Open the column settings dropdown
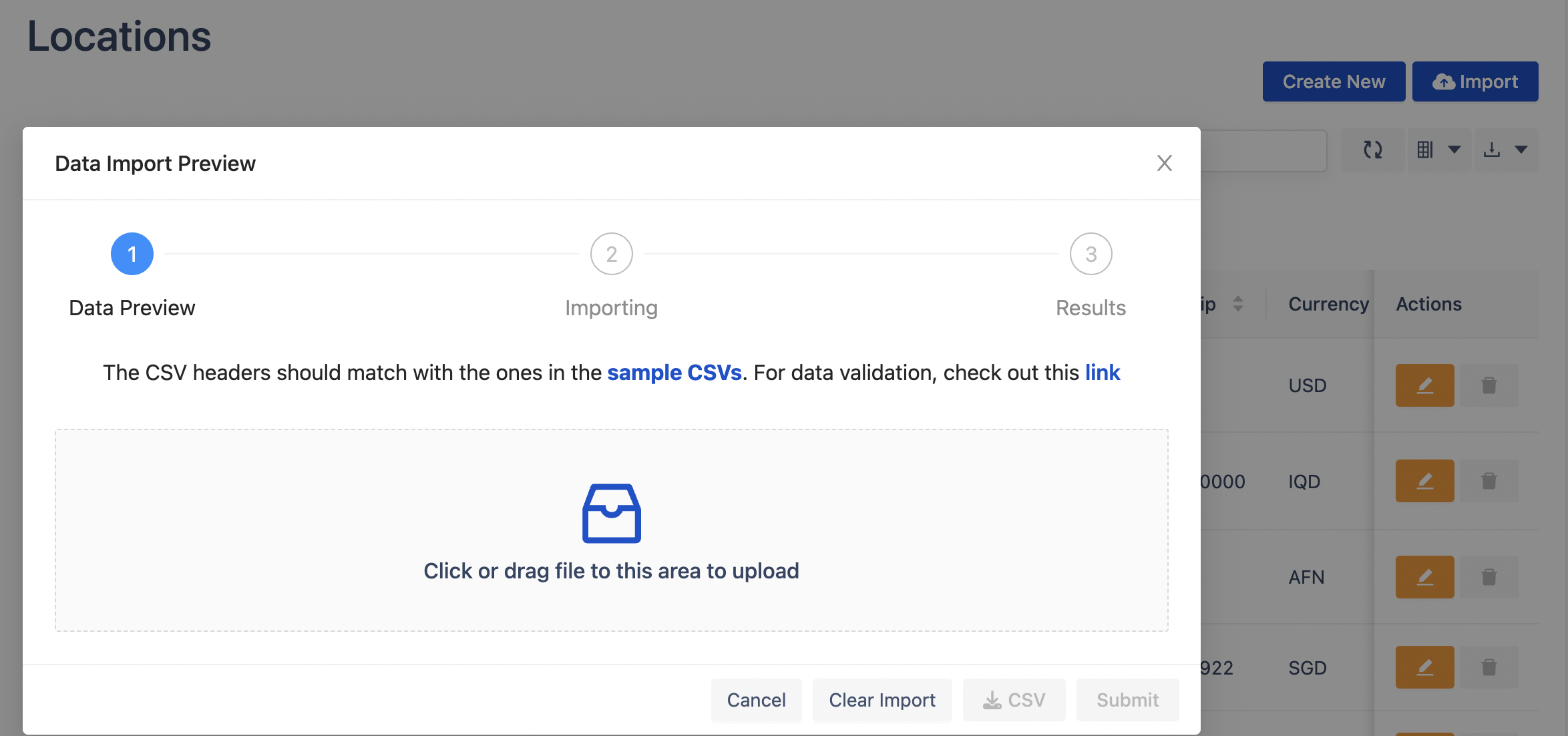The height and width of the screenshot is (736, 1568). pos(1438,150)
